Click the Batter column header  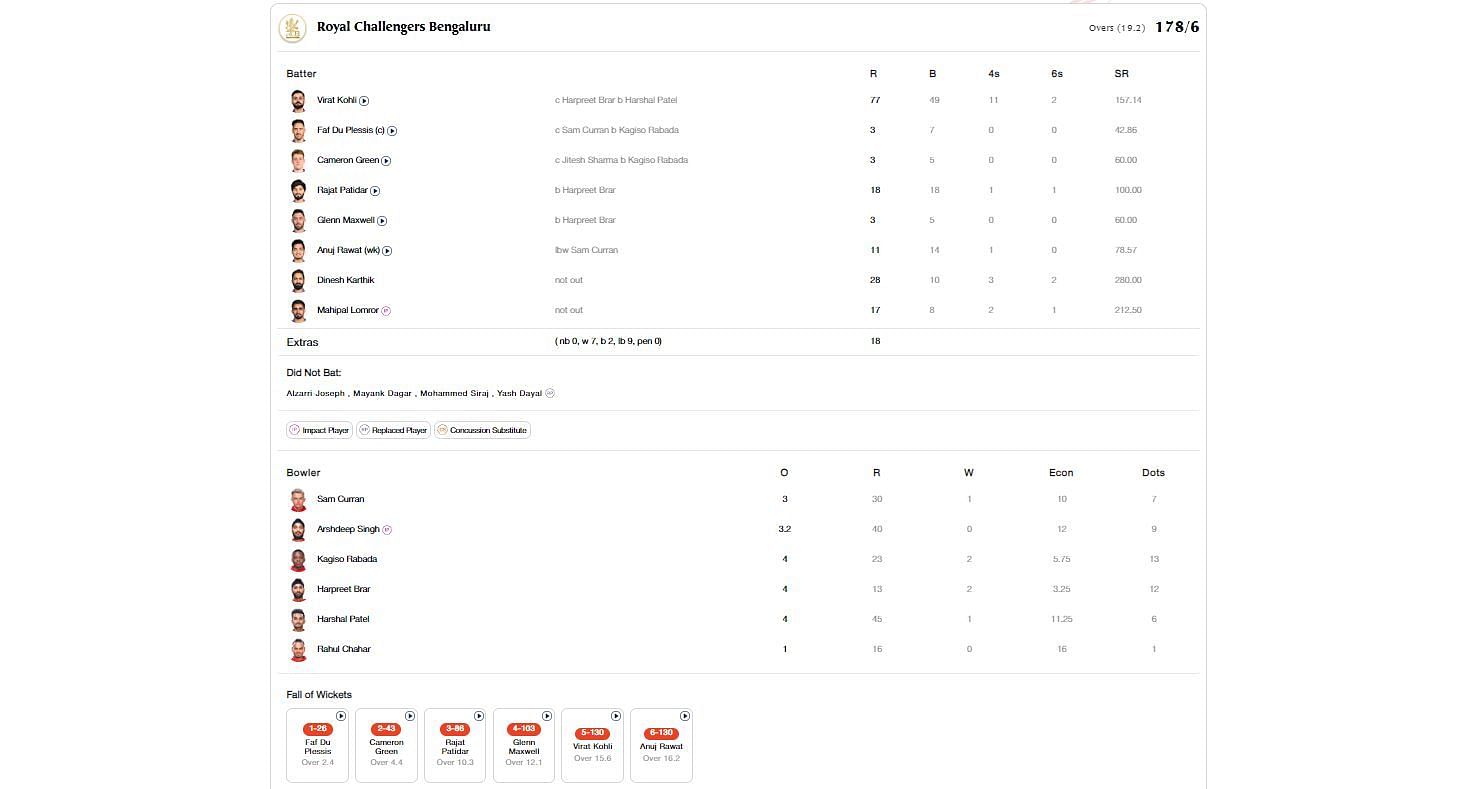[301, 74]
